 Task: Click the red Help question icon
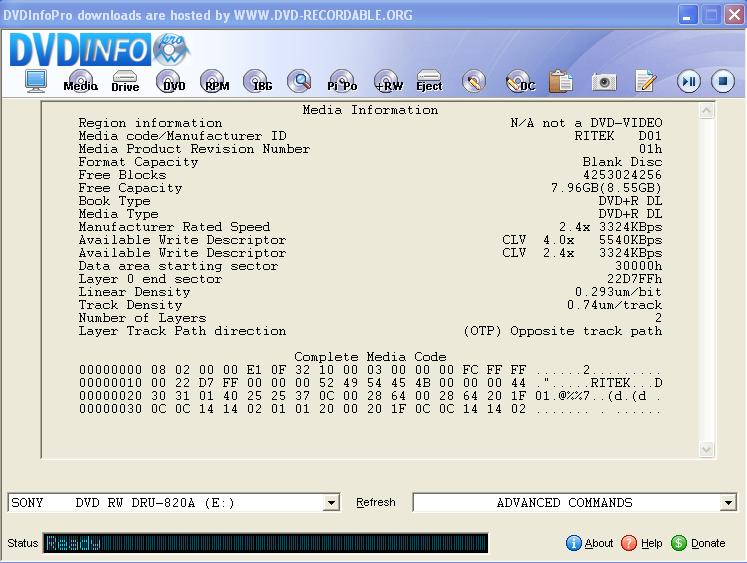[x=629, y=543]
